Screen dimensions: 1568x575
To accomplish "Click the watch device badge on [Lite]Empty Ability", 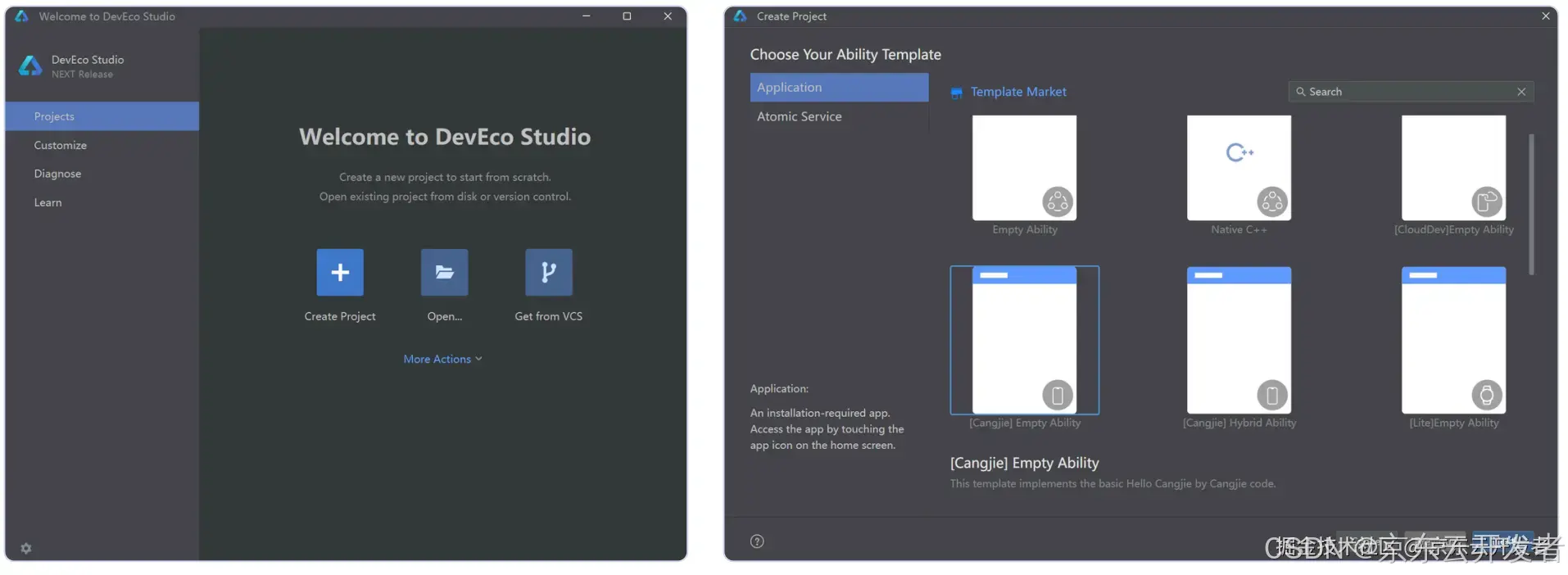I will coord(1487,396).
